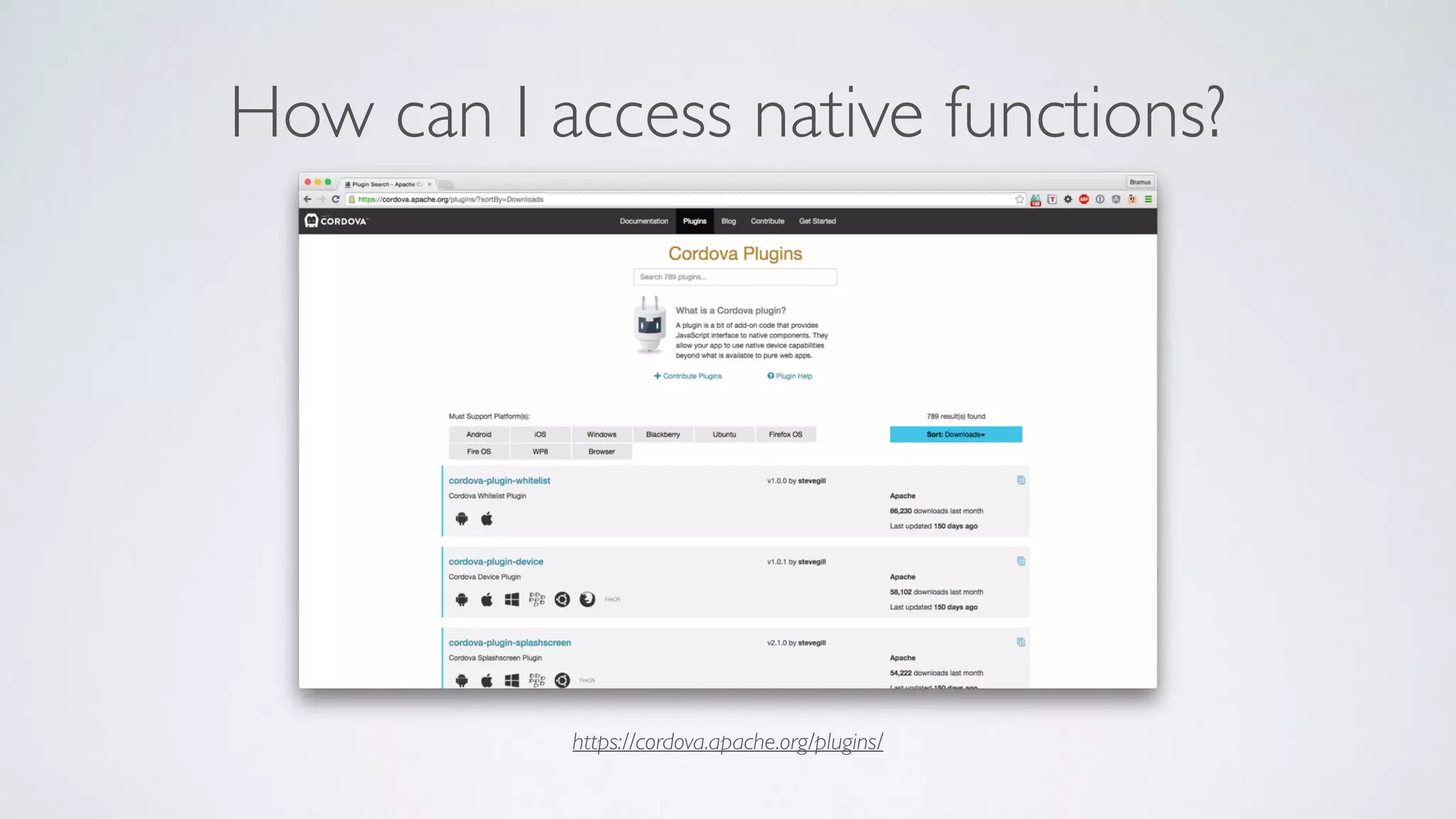This screenshot has width=1456, height=819.
Task: Open the Documentation nav item
Action: click(644, 221)
